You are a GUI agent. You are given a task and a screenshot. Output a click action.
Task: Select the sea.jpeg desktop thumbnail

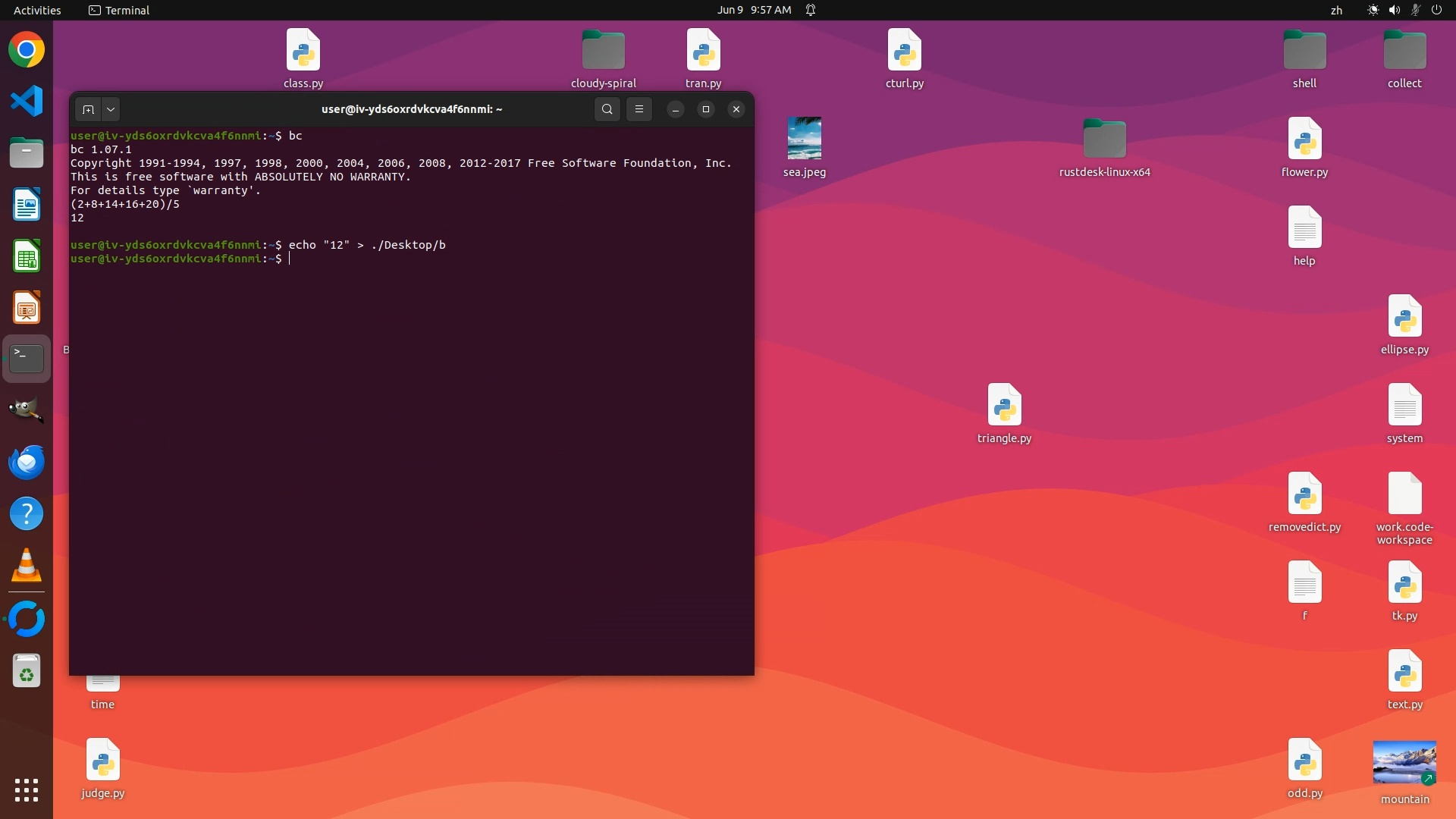click(x=804, y=139)
